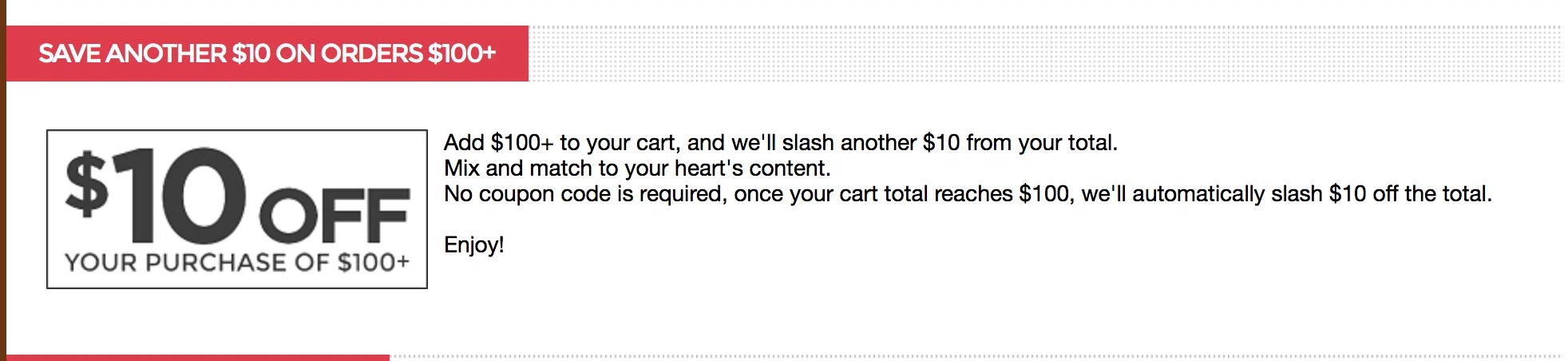Click the 'OFF' word in the coupon graphic
Viewport: 1568px width, 361px height.
[335, 216]
